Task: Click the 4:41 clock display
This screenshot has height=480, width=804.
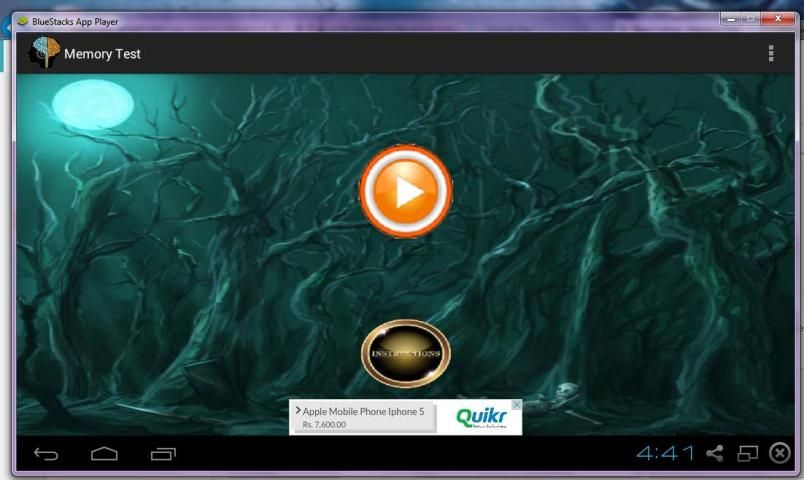Action: (665, 454)
